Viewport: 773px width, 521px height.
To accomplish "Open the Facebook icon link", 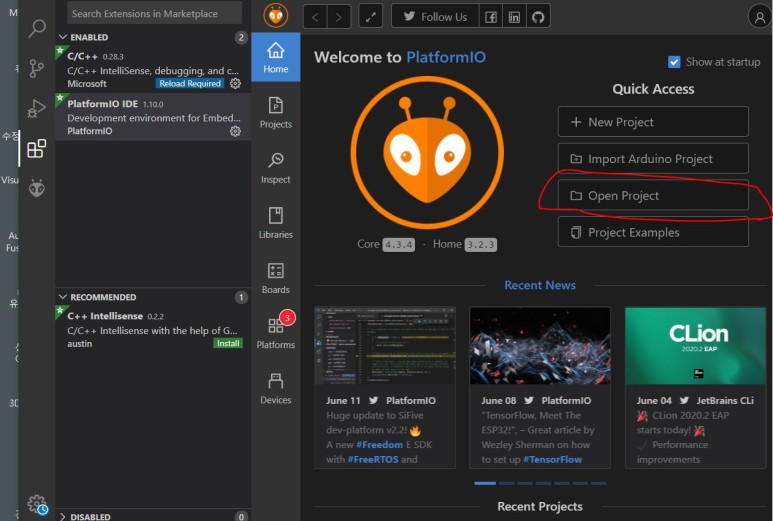I will pyautogui.click(x=491, y=17).
